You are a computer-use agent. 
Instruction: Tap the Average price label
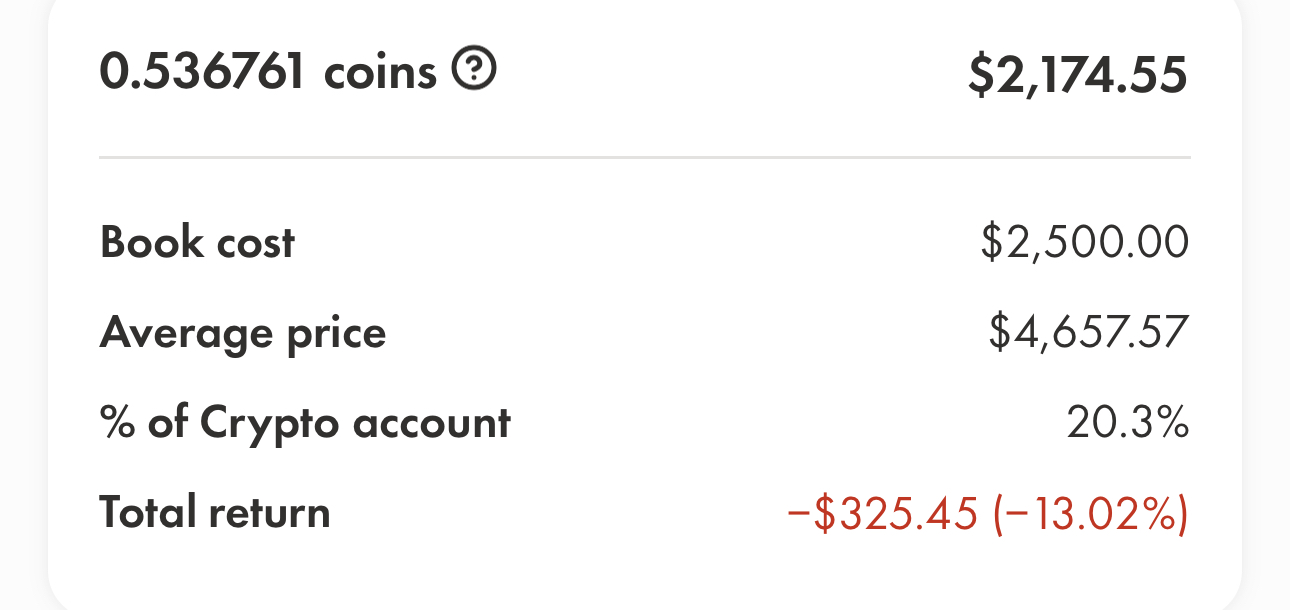(243, 333)
